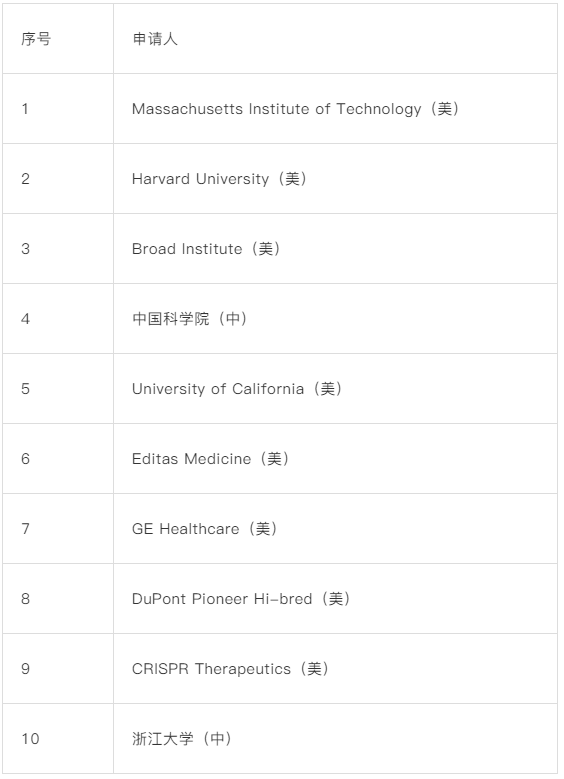Screen dimensions: 564x779
Task: Click rank number 3 cell
Action: click(58, 249)
